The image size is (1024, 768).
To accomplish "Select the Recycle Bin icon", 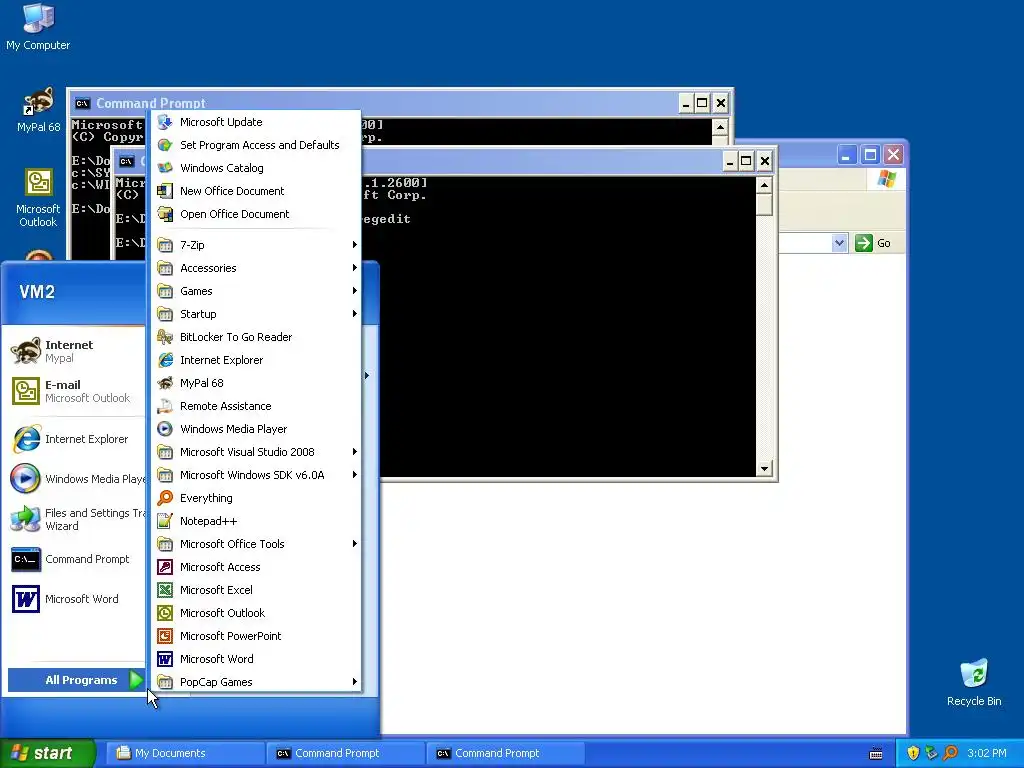I will click(x=974, y=682).
